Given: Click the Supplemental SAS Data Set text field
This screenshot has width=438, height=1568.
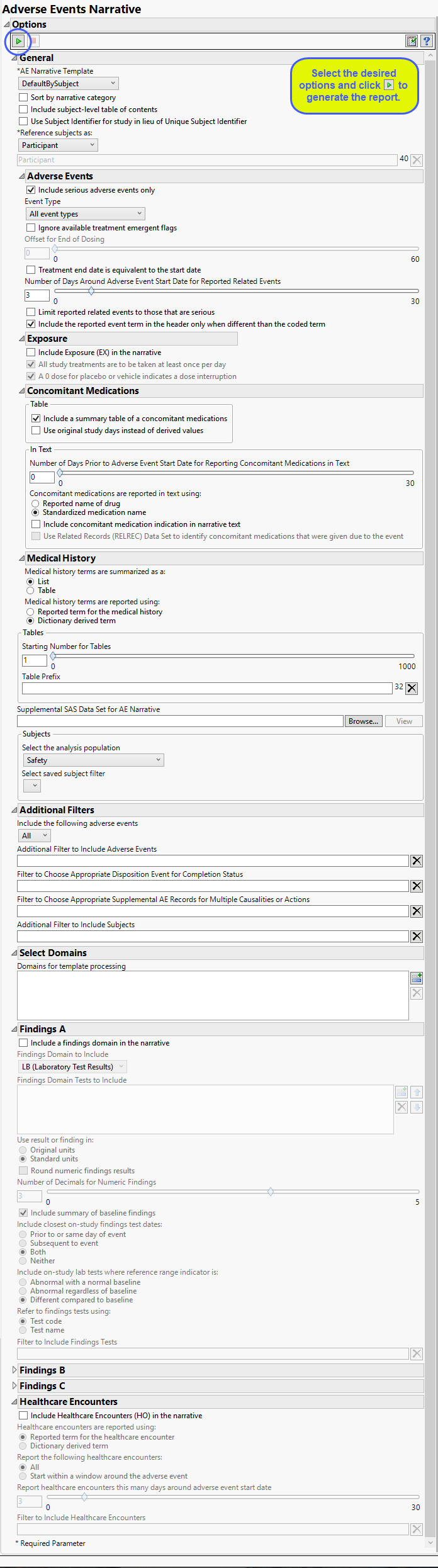Looking at the screenshot, I should click(179, 721).
